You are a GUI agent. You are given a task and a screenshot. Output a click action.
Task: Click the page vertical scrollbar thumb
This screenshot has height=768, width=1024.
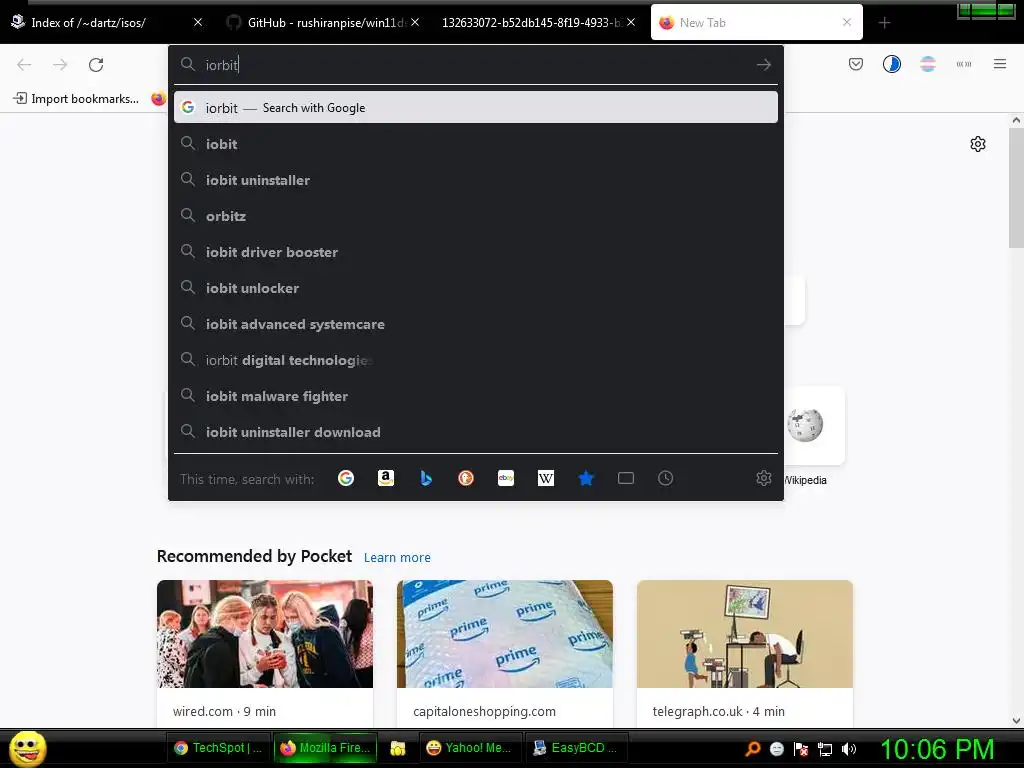(1016, 188)
